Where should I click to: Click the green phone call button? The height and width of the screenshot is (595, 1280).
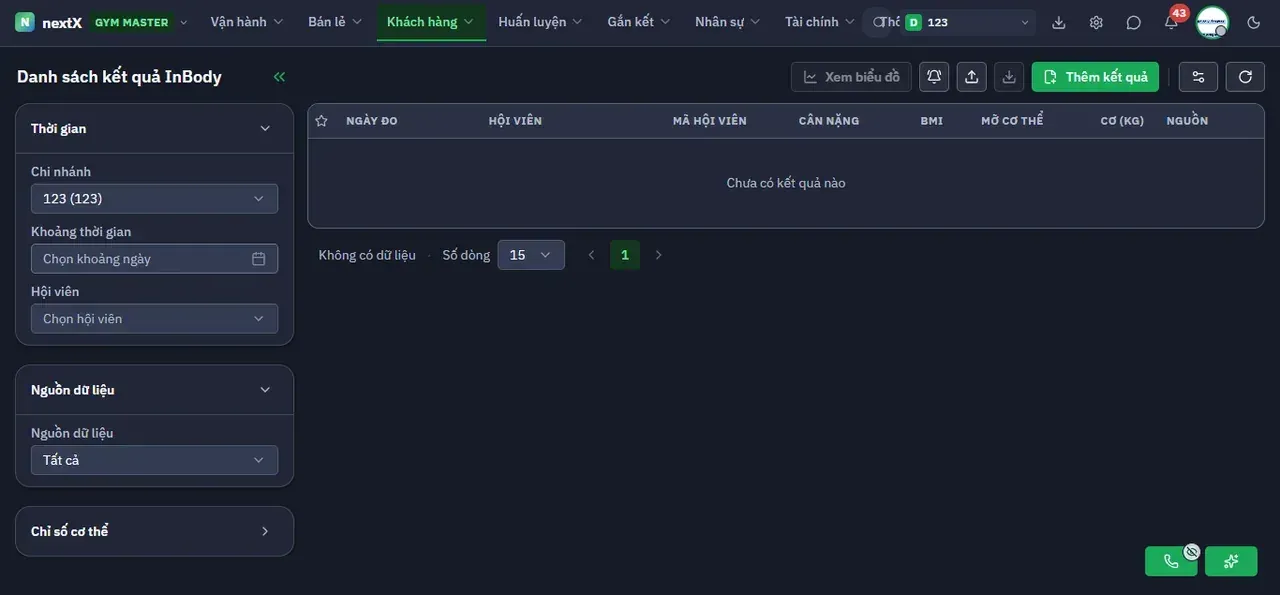coord(1171,561)
